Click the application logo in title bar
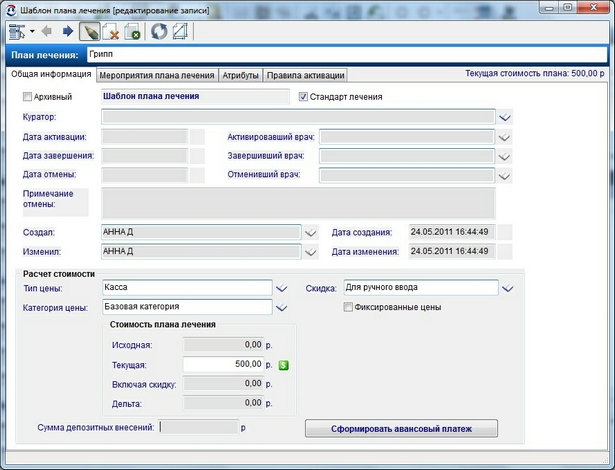The width and height of the screenshot is (615, 470). 11,11
